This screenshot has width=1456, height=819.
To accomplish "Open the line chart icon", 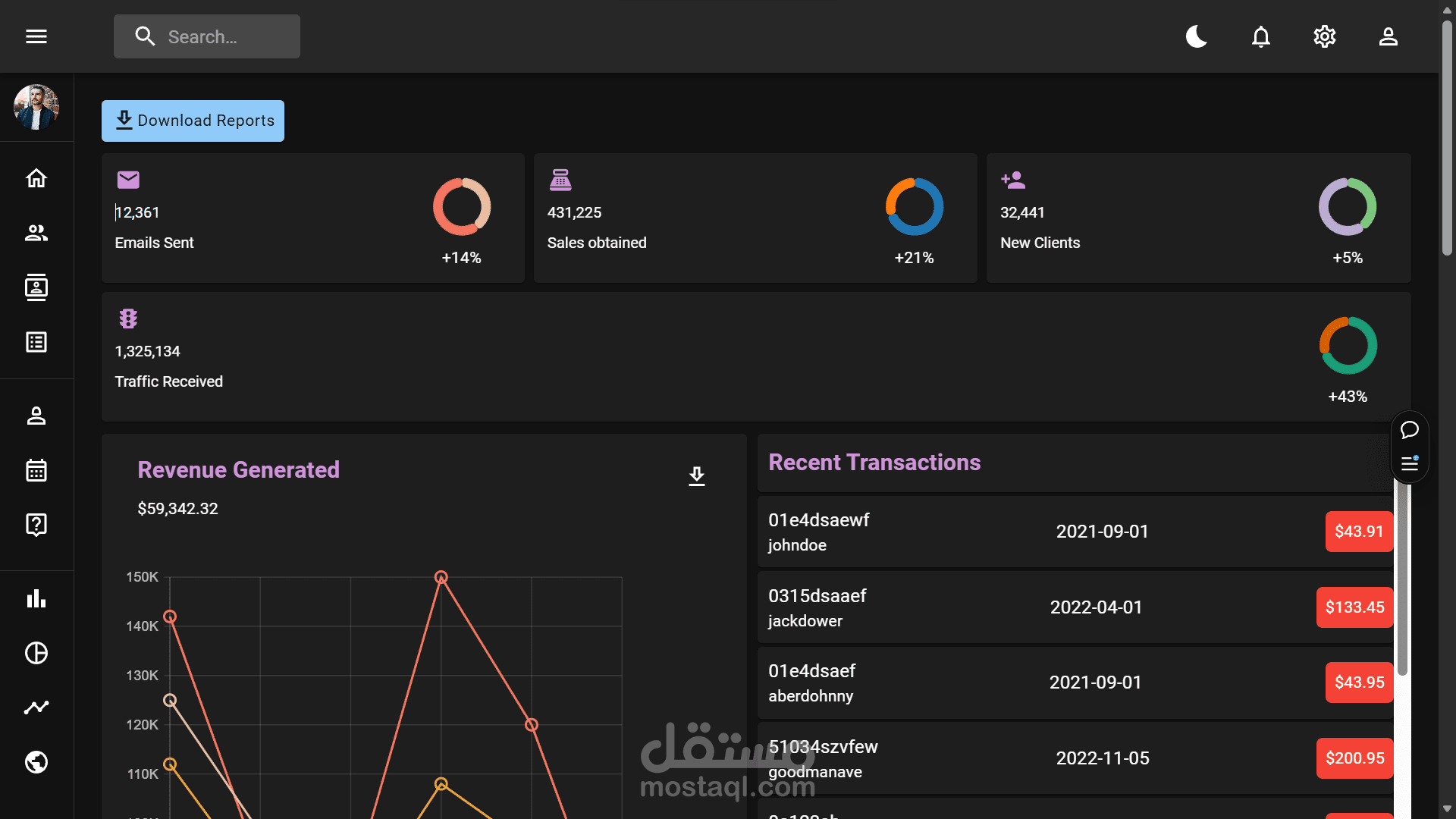I will coord(36,708).
